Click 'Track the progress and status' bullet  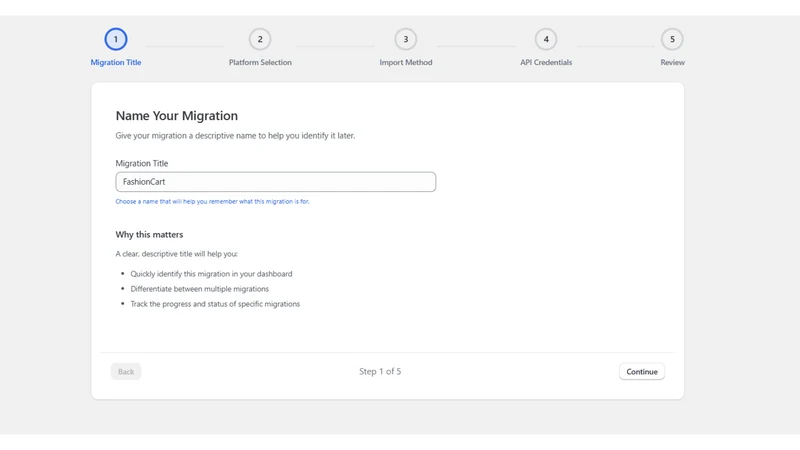(x=215, y=304)
